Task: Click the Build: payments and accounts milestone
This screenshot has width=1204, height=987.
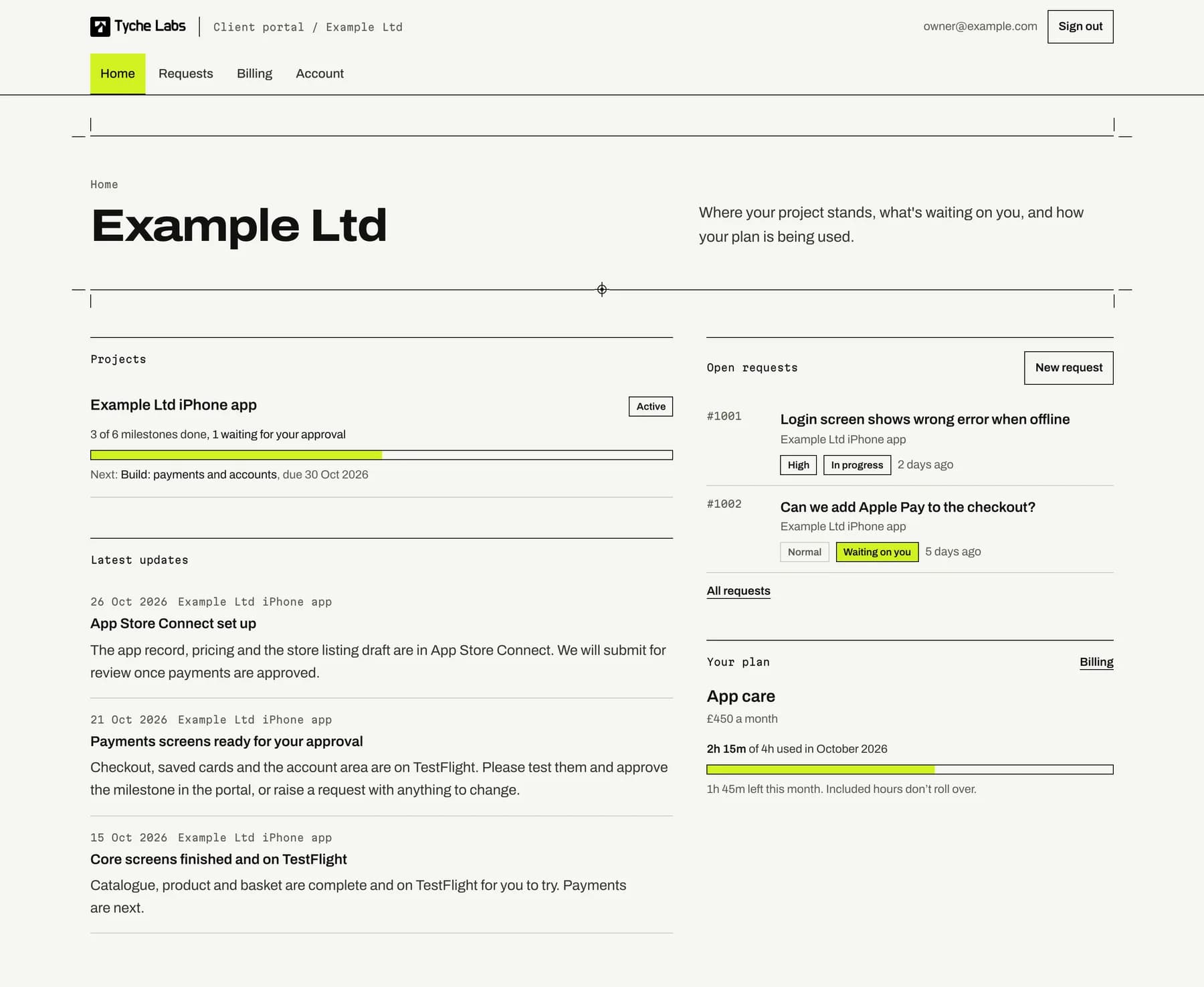Action: (199, 474)
